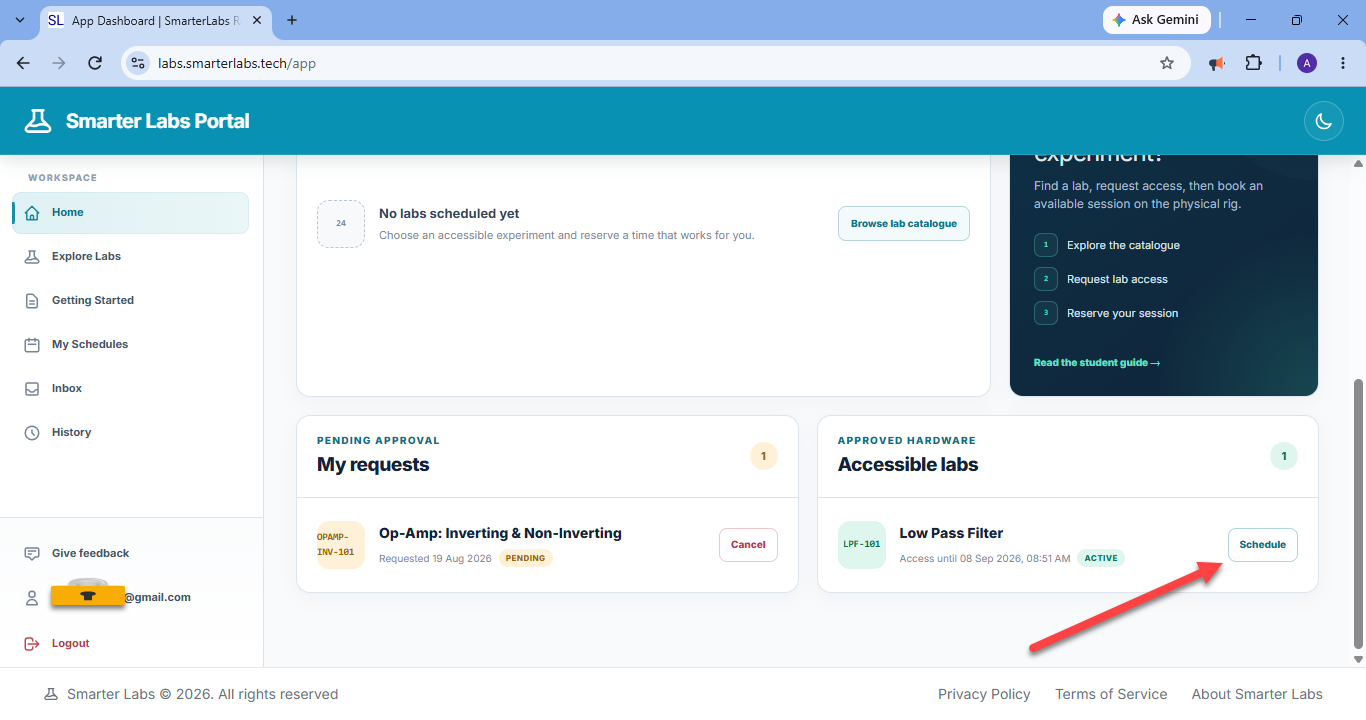The image size is (1366, 720).
Task: Click the site information icon in address bar
Action: click(x=138, y=63)
